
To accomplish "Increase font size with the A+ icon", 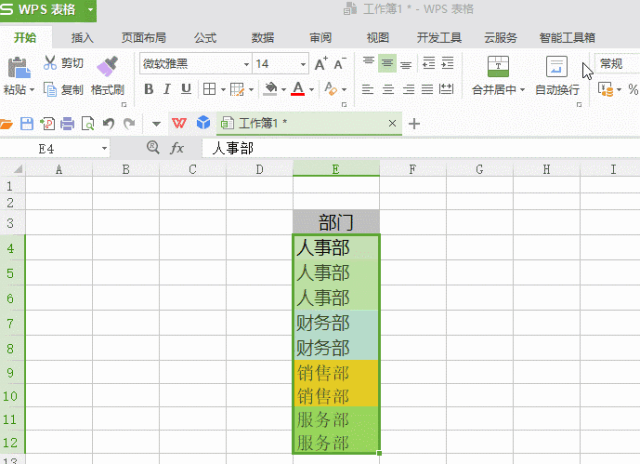I will click(x=321, y=64).
